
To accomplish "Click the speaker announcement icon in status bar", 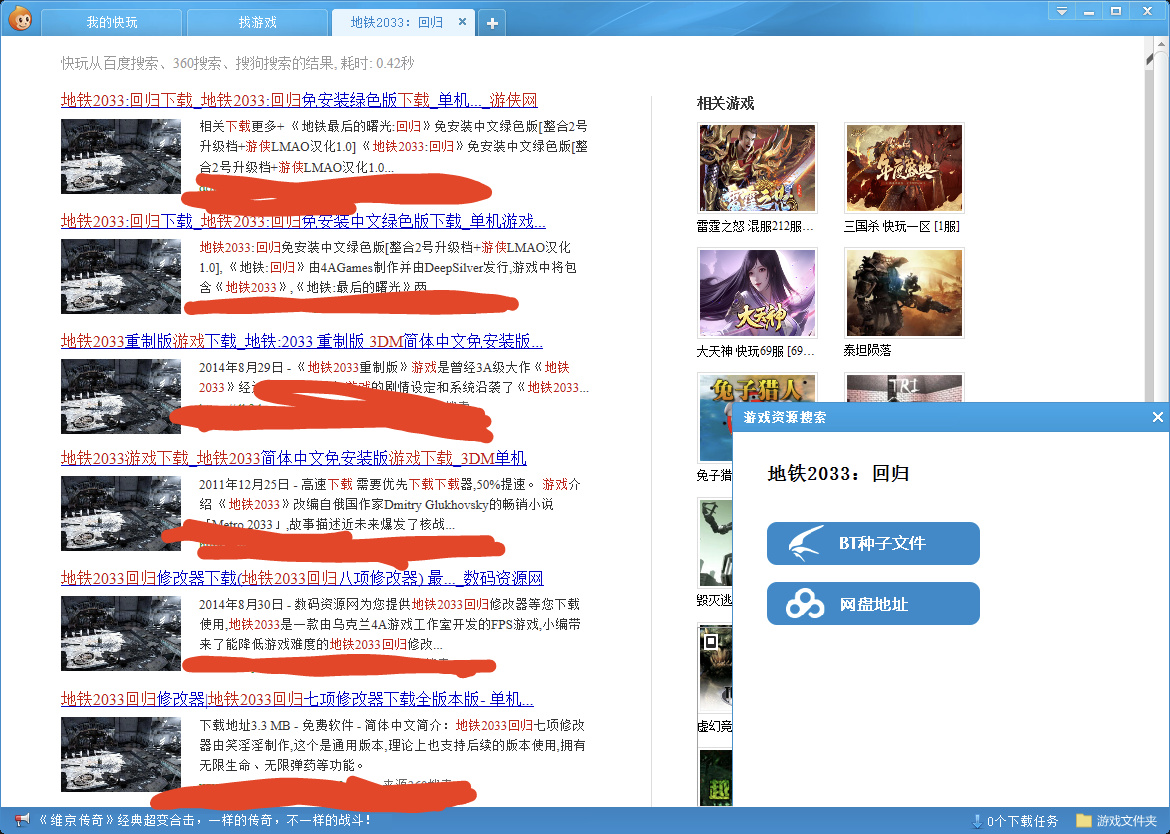I will click(22, 821).
